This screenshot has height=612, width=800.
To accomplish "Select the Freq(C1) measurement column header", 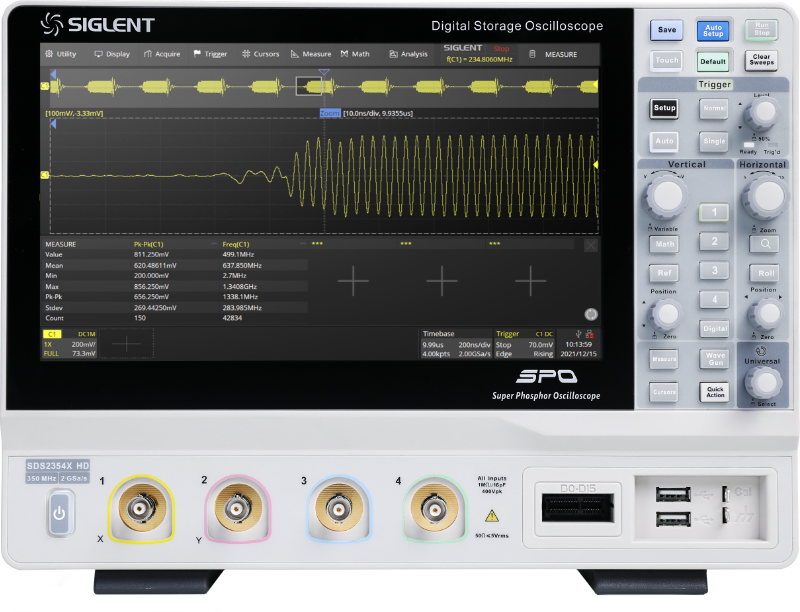I will (x=236, y=244).
